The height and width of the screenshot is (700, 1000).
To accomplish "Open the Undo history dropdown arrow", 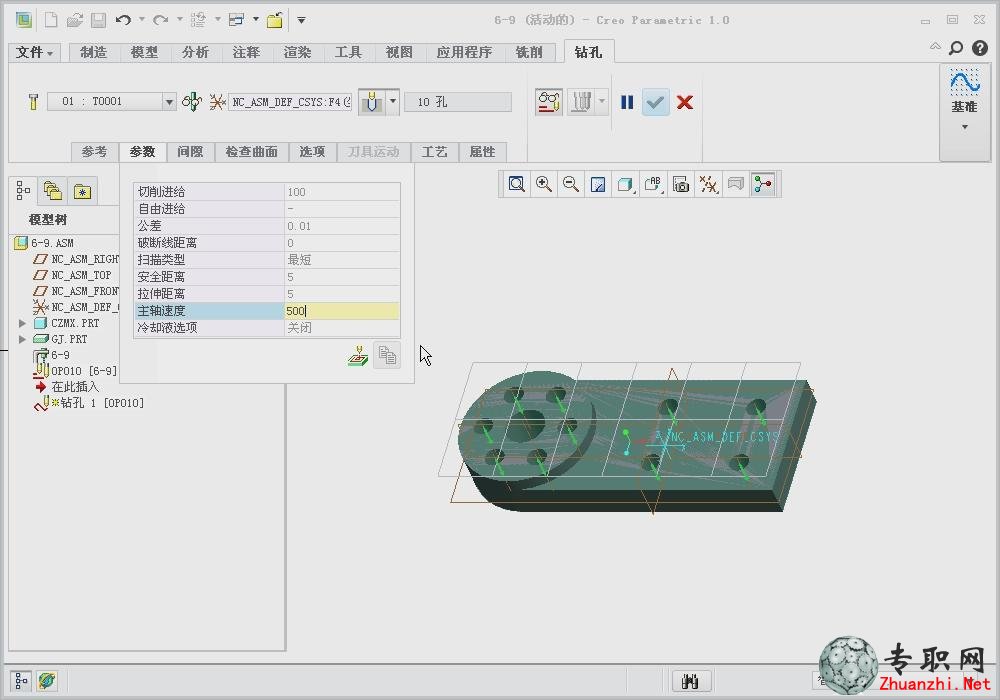I will tap(142, 20).
